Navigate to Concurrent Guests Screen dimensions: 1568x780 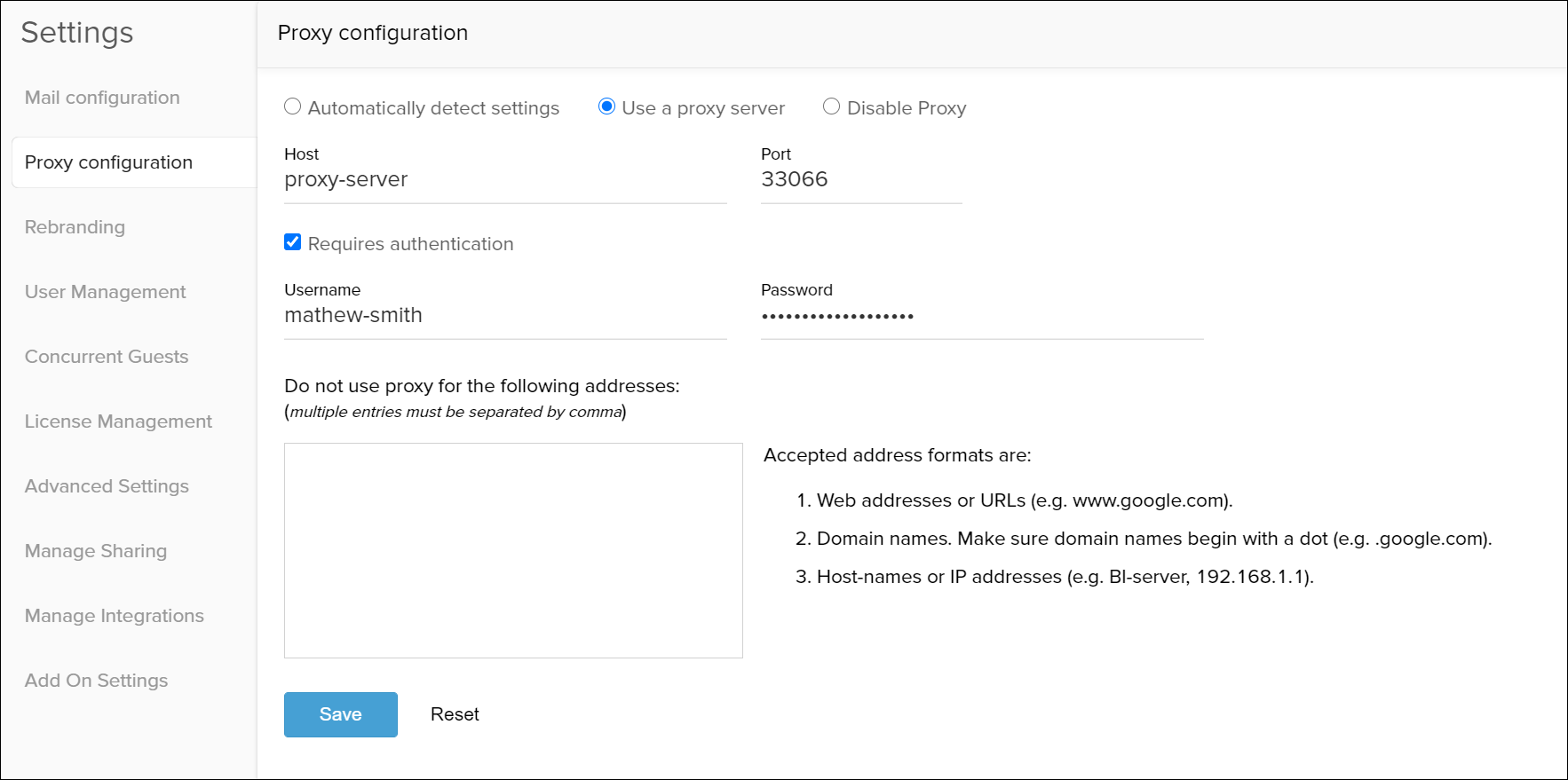point(107,357)
